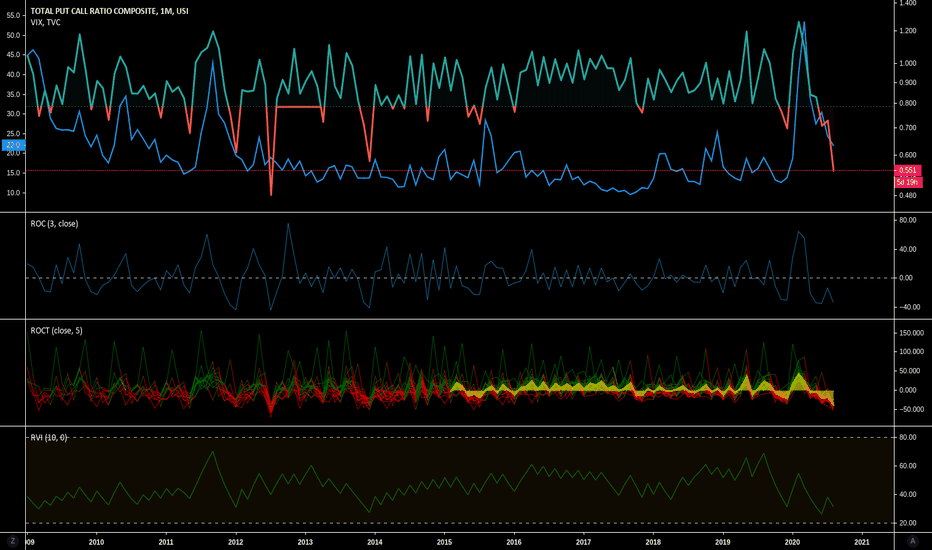Click the 1.000 value on the right price scale

[908, 64]
